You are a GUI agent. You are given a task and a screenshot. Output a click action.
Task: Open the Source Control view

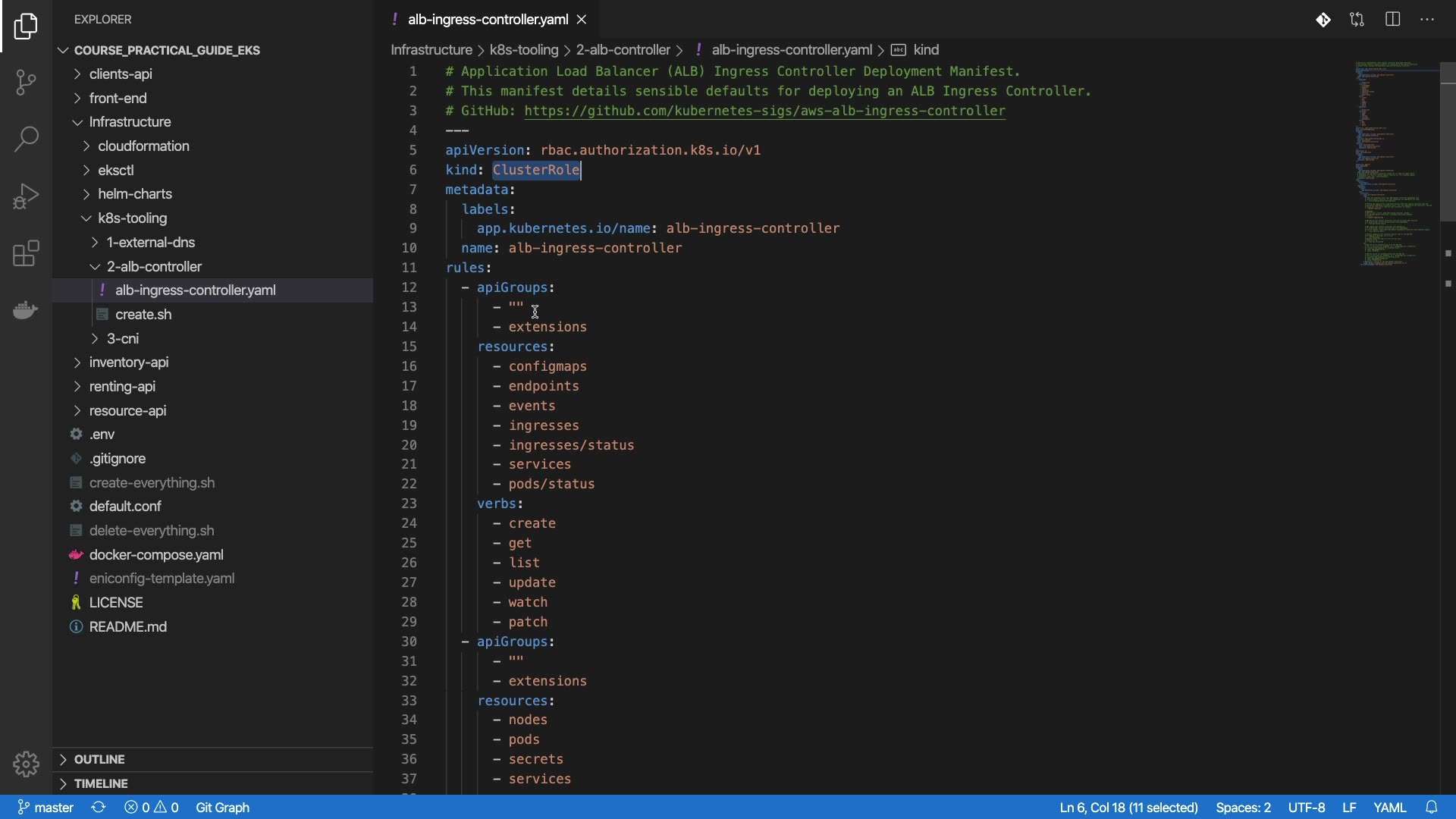(x=26, y=82)
